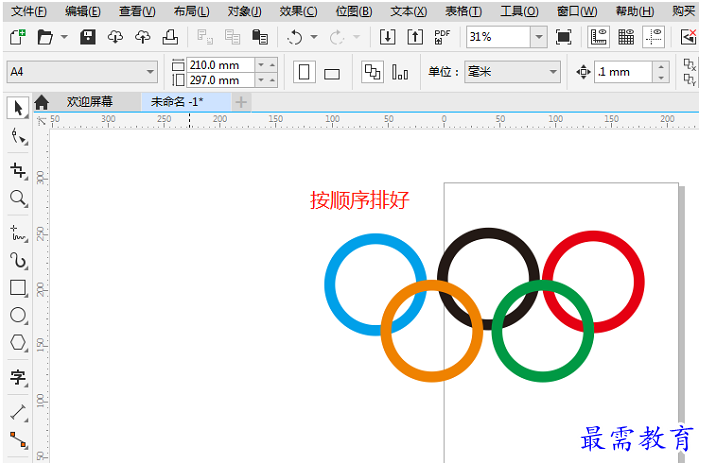Select the Text tool 字
The width and height of the screenshot is (702, 470).
tap(18, 377)
